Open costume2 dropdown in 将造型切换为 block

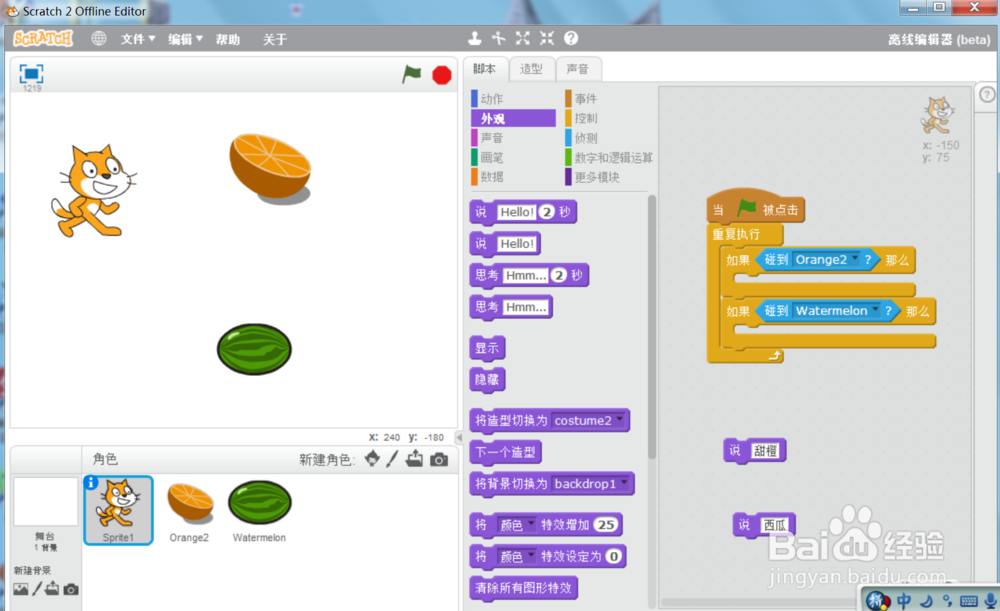pyautogui.click(x=619, y=420)
